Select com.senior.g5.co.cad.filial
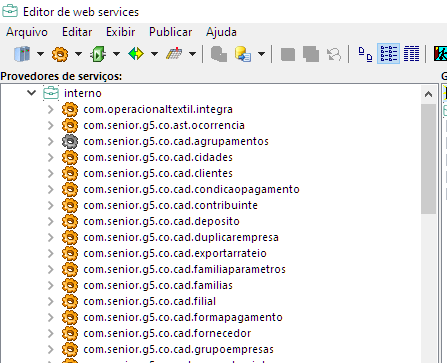Viewport: 447px width, 363px height. [150, 301]
